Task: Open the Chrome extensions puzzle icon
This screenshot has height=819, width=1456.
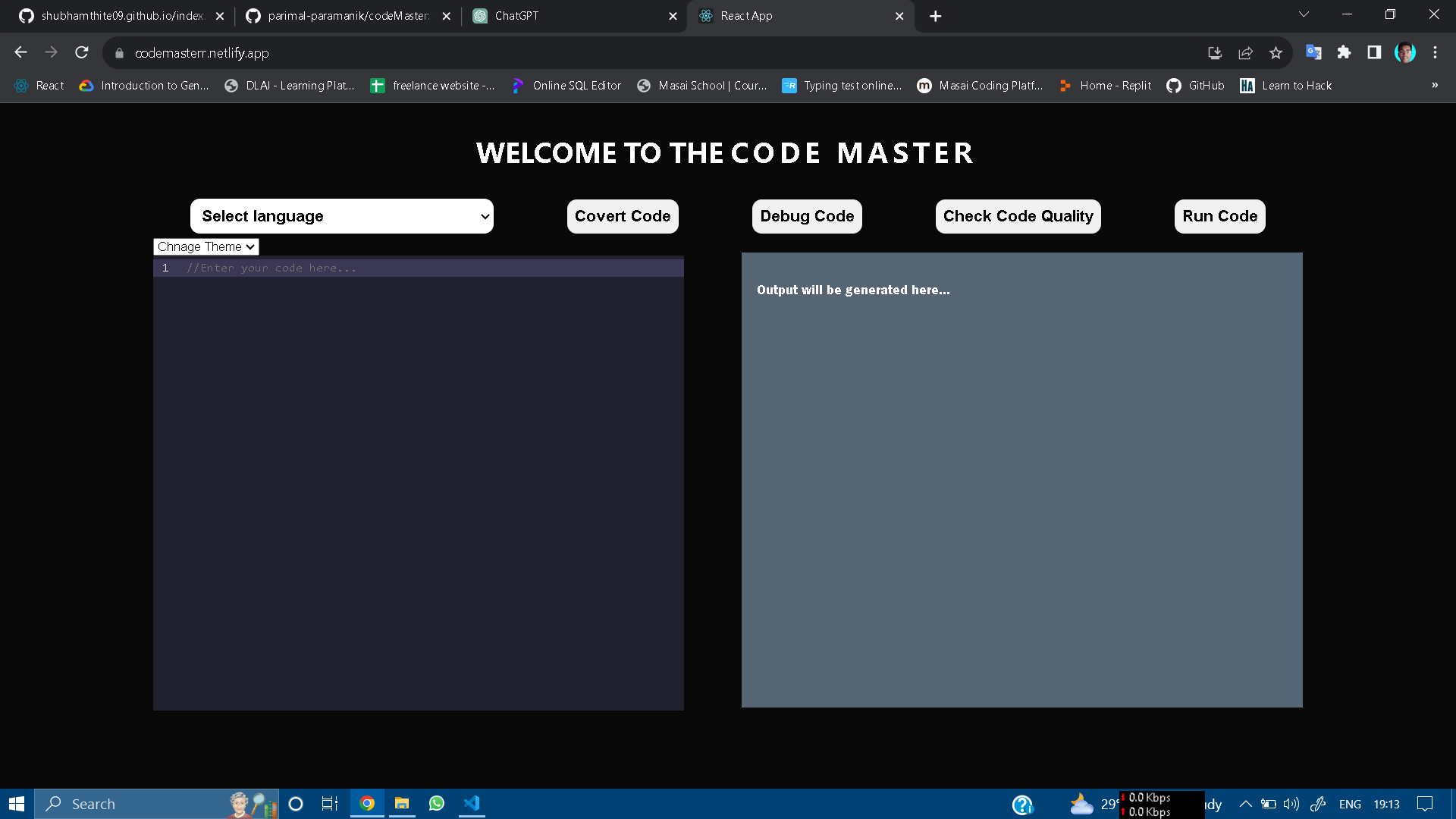Action: click(1344, 52)
